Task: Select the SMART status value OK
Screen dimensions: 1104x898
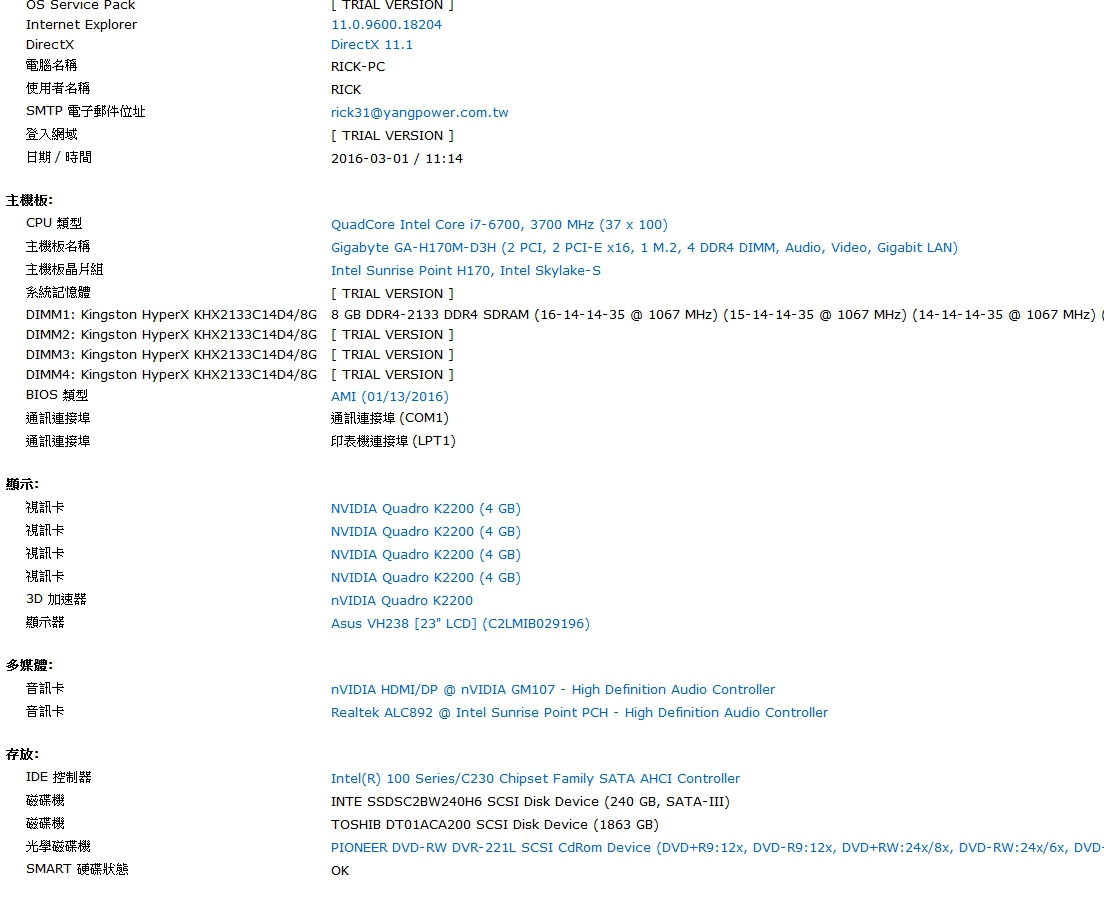Action: [x=340, y=871]
